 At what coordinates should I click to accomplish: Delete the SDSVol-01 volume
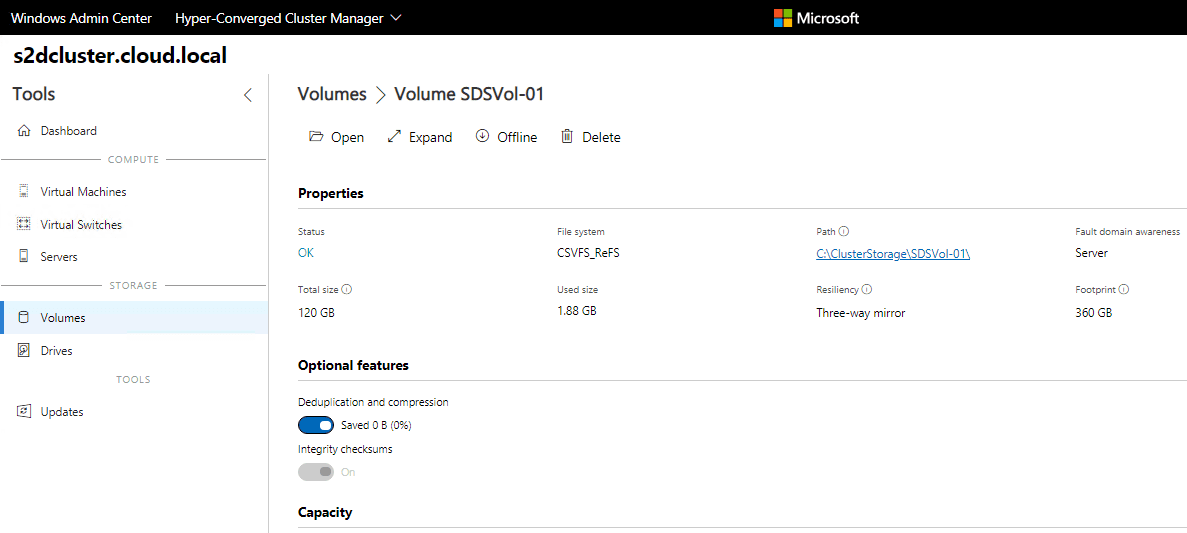[590, 137]
